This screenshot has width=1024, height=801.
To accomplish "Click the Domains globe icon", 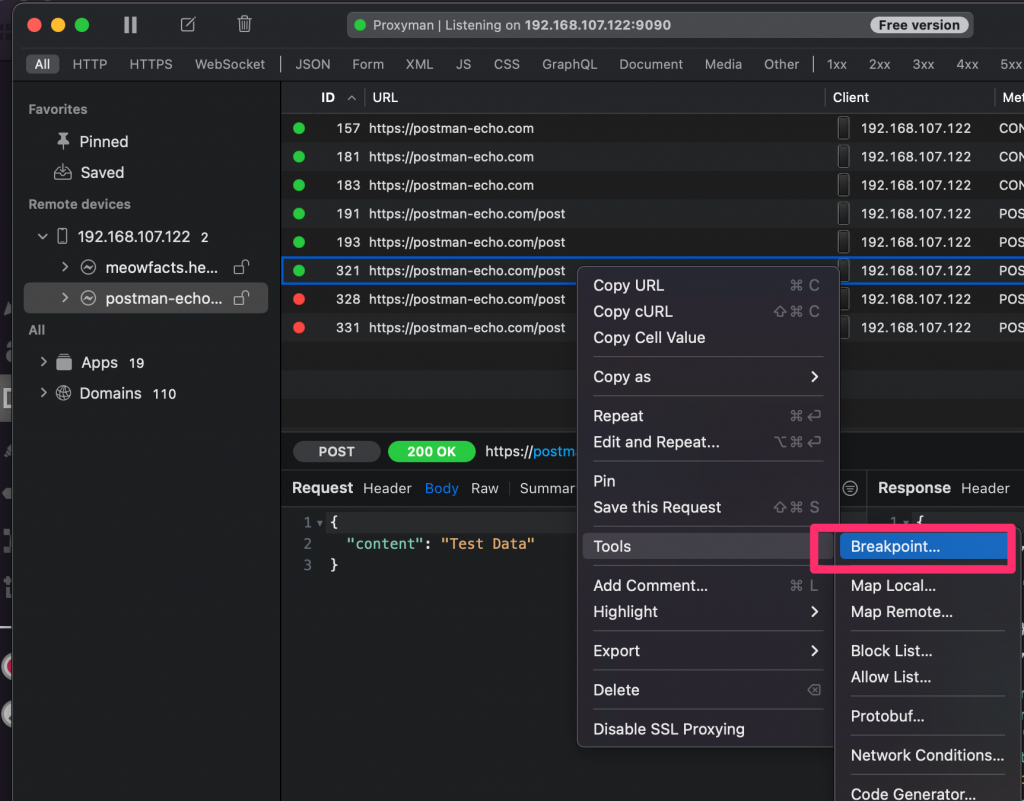I will pos(63,393).
